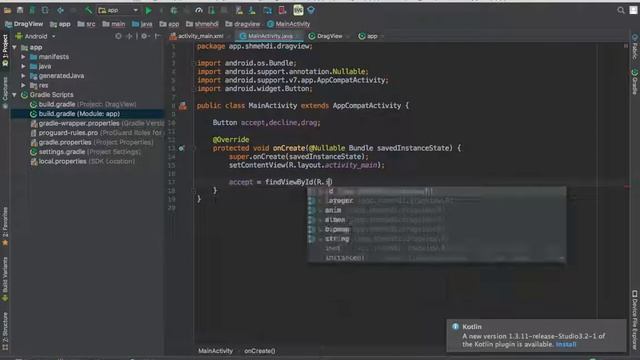Click the main breadcrumb

coord(114,24)
